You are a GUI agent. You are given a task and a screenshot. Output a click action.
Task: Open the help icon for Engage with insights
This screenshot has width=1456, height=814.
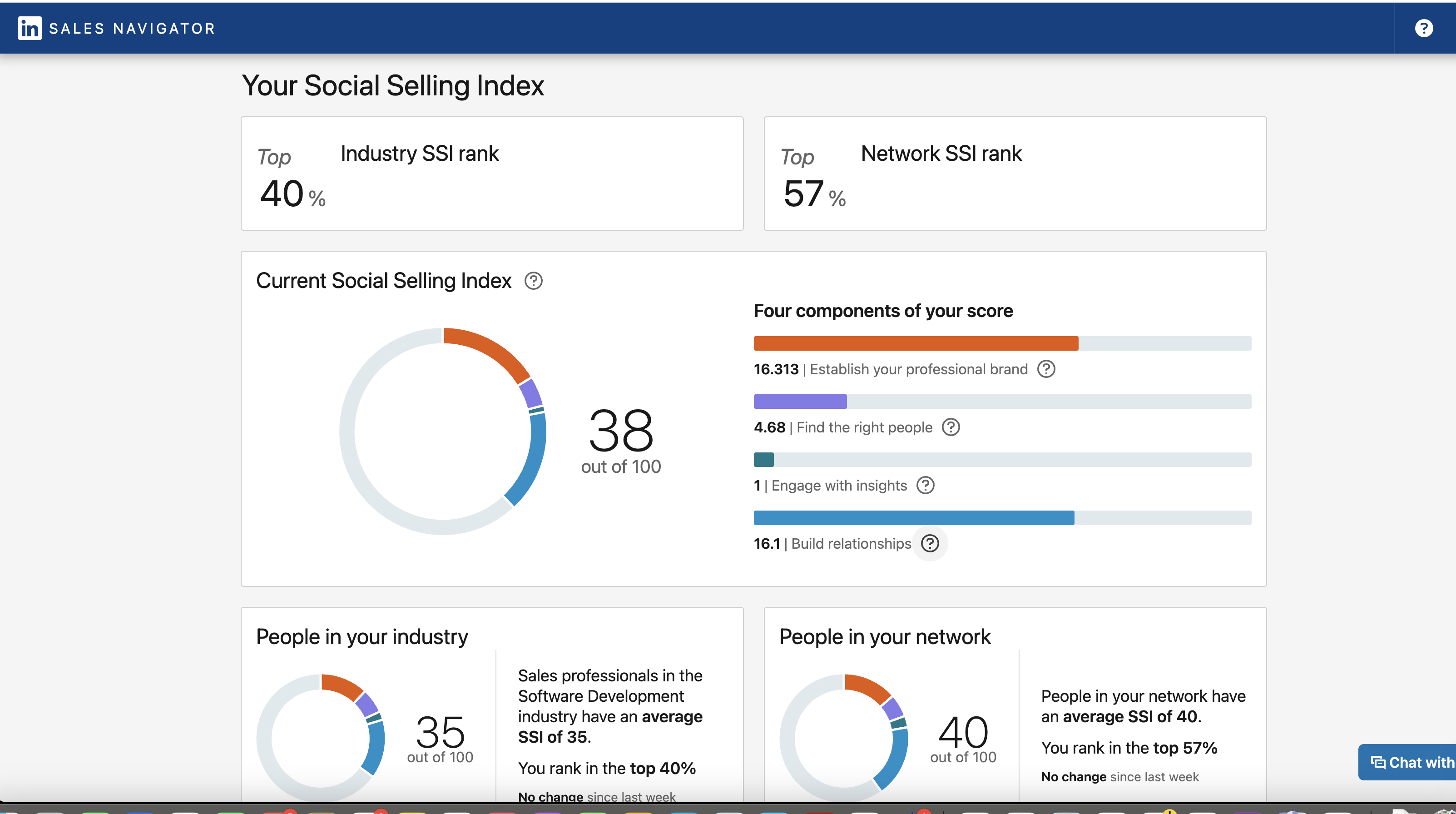[x=925, y=486]
